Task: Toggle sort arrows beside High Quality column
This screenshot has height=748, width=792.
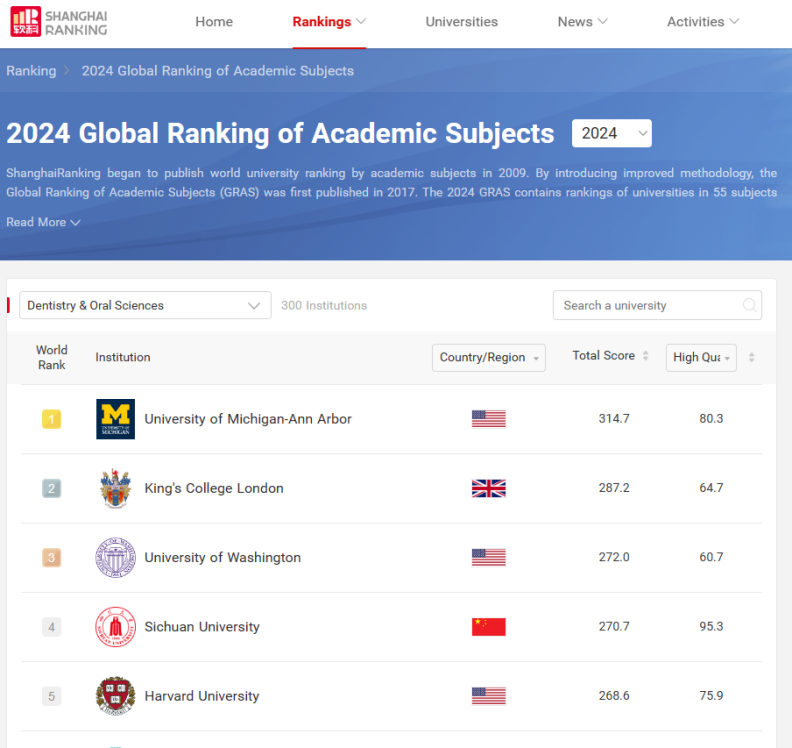Action: pos(751,357)
